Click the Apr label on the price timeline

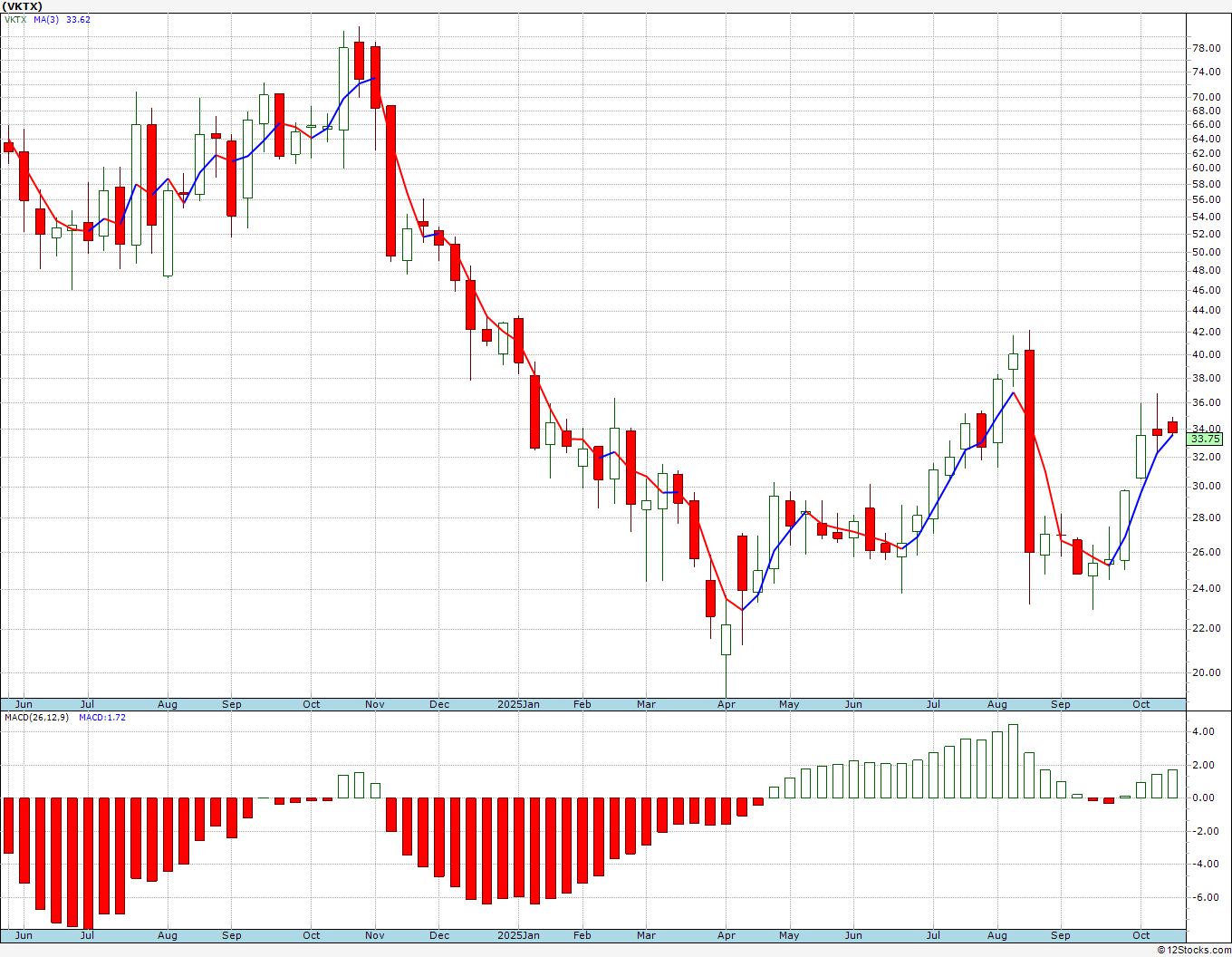coord(727,704)
